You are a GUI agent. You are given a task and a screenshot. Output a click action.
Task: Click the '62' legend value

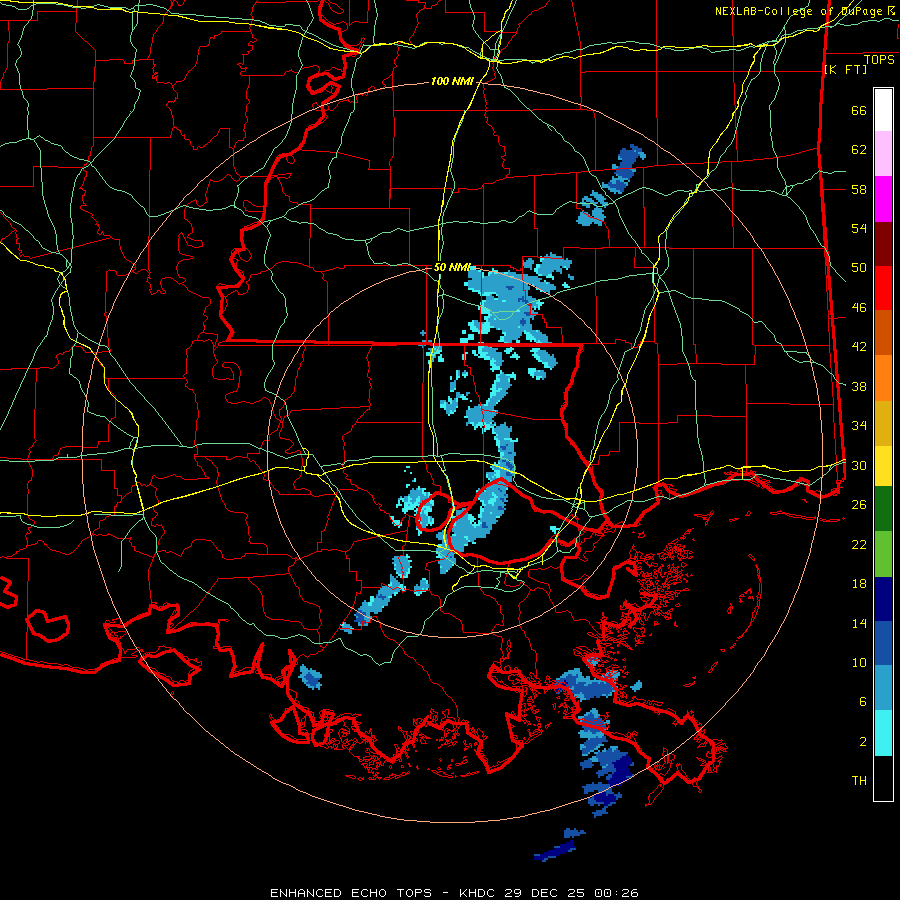tap(859, 149)
